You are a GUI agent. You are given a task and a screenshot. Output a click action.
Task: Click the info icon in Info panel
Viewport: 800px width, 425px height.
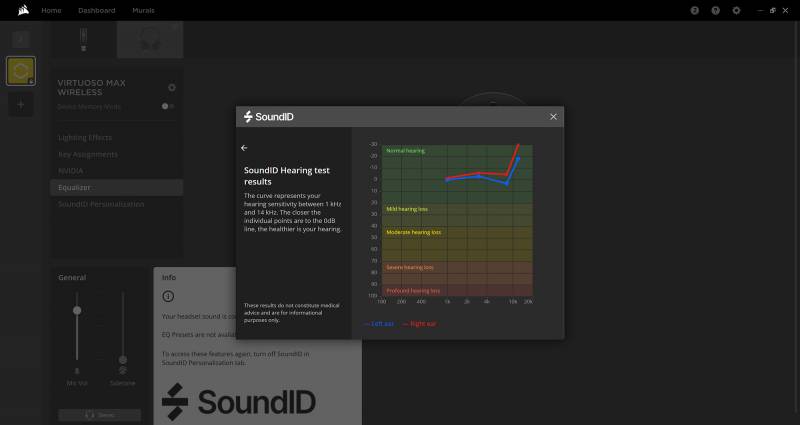pyautogui.click(x=168, y=297)
